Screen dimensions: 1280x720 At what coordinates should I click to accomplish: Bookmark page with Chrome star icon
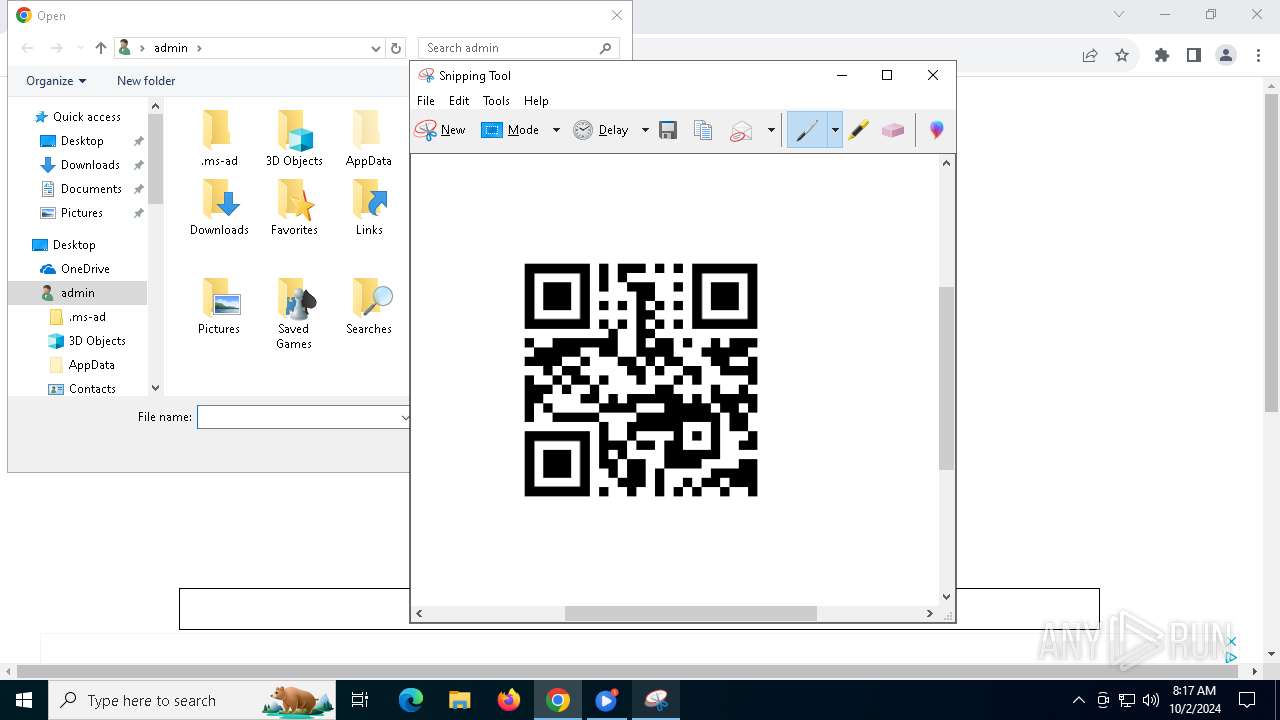click(x=1122, y=56)
